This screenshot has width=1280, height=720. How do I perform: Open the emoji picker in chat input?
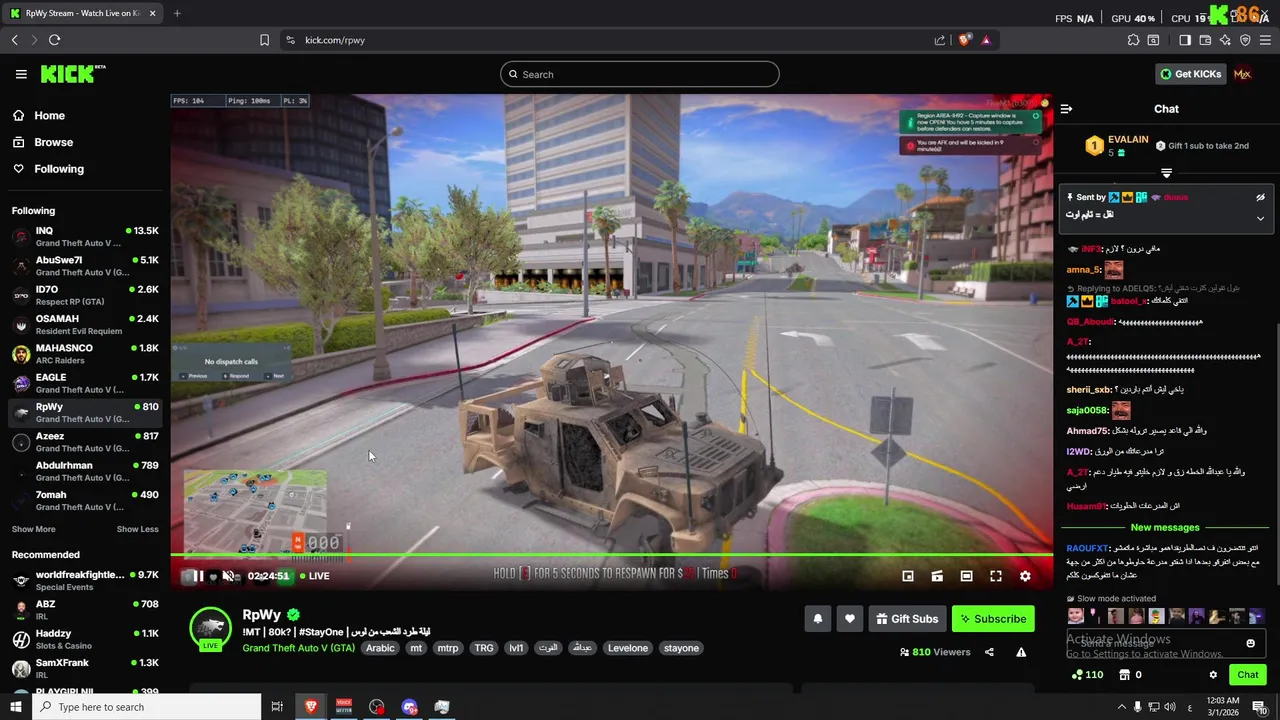coord(1250,644)
